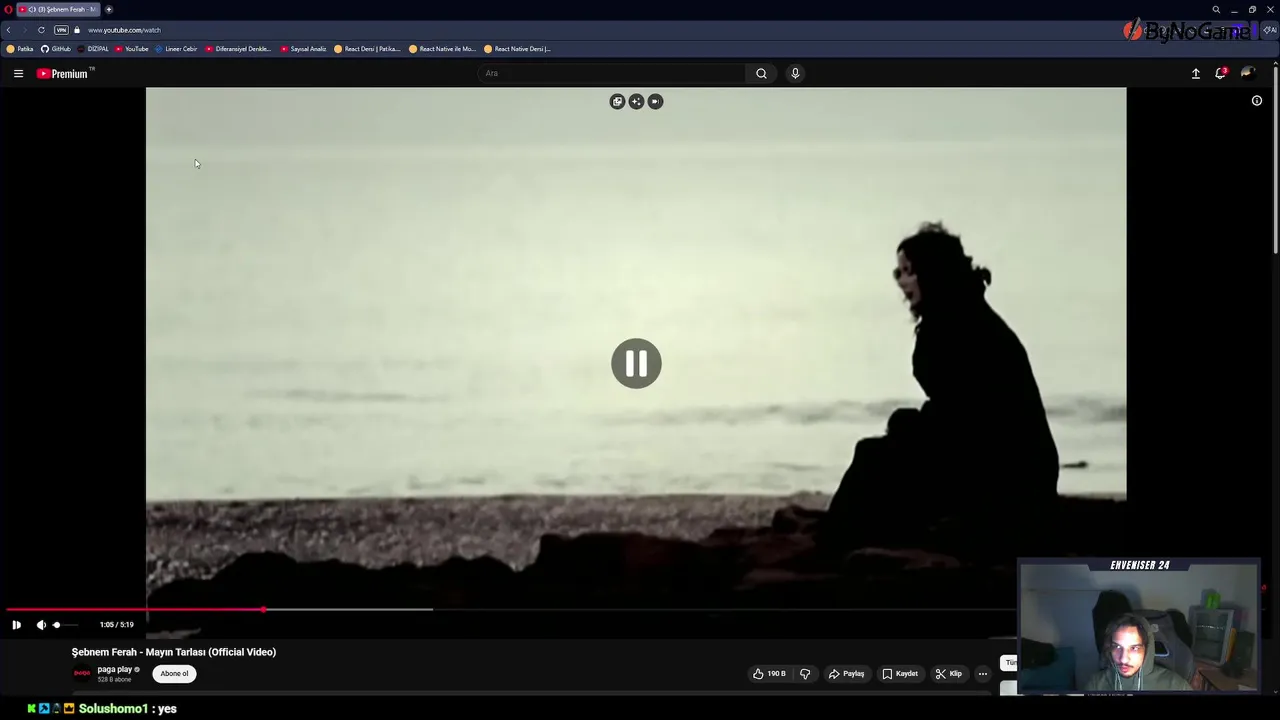Image resolution: width=1280 pixels, height=720 pixels.
Task: Click the first overlay icon above the video
Action: click(617, 101)
